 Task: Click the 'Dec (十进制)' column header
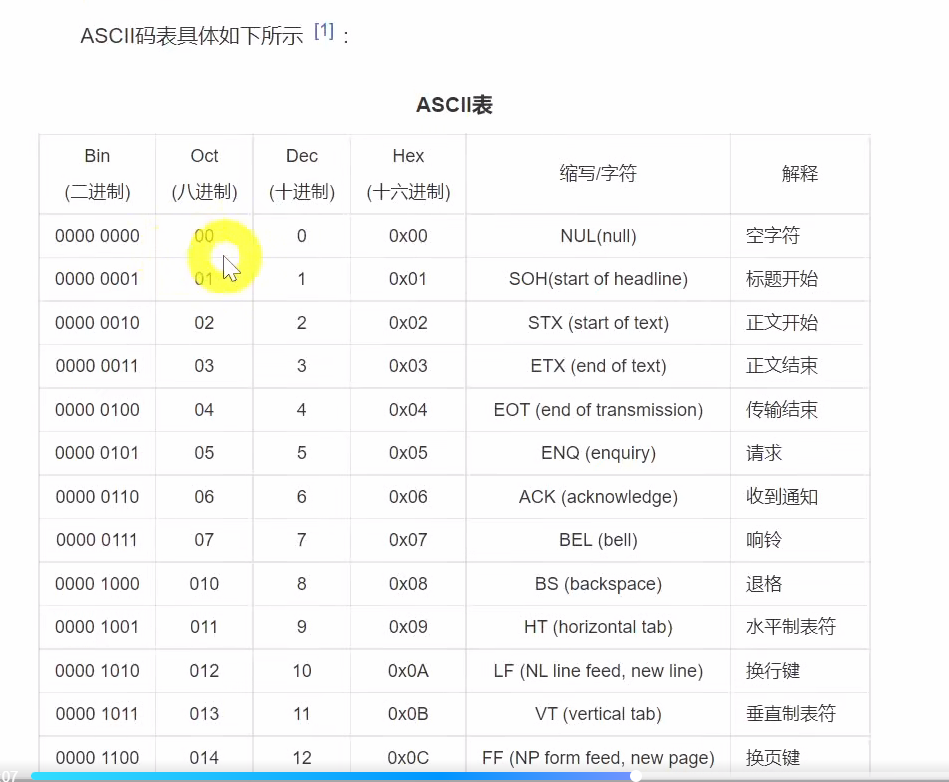pyautogui.click(x=301, y=174)
